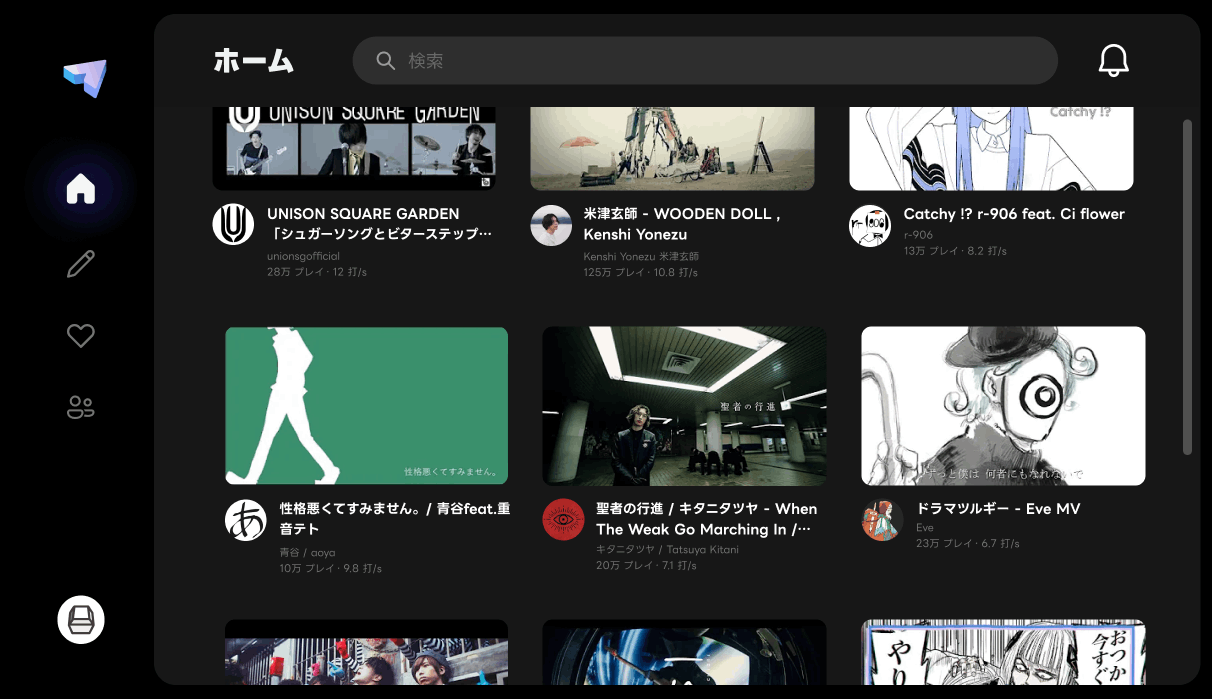Click UNISON SQUARE GARDEN channel avatar

[233, 224]
